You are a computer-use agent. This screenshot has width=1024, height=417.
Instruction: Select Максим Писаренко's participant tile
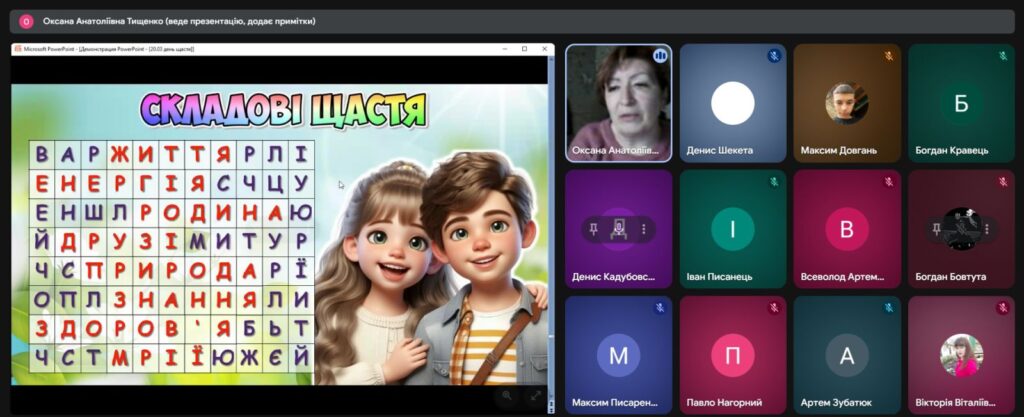[x=618, y=354]
